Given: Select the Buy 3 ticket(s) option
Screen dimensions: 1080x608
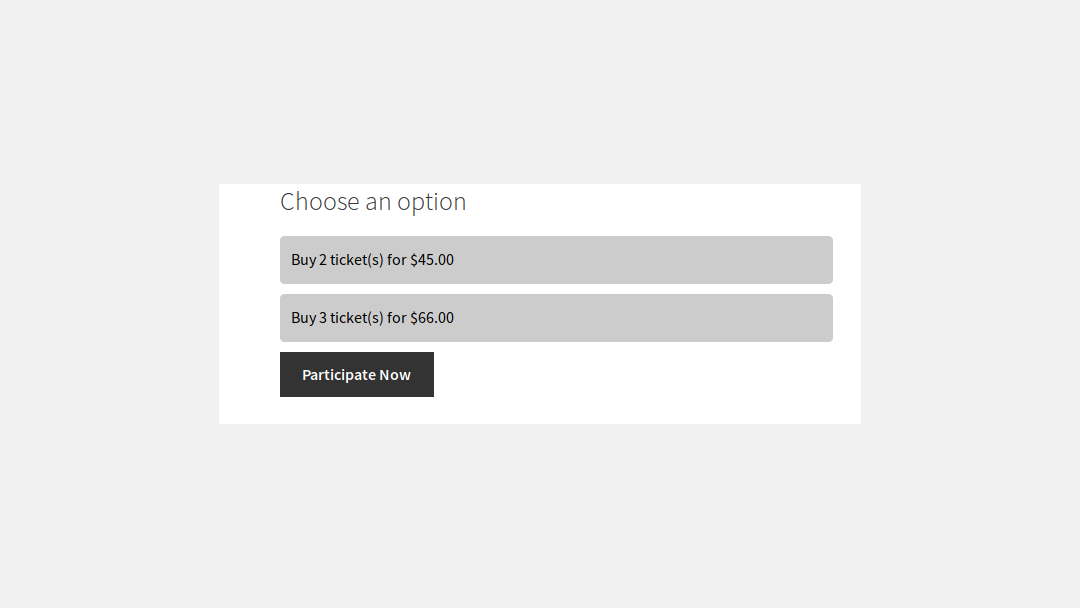Looking at the screenshot, I should (x=556, y=318).
